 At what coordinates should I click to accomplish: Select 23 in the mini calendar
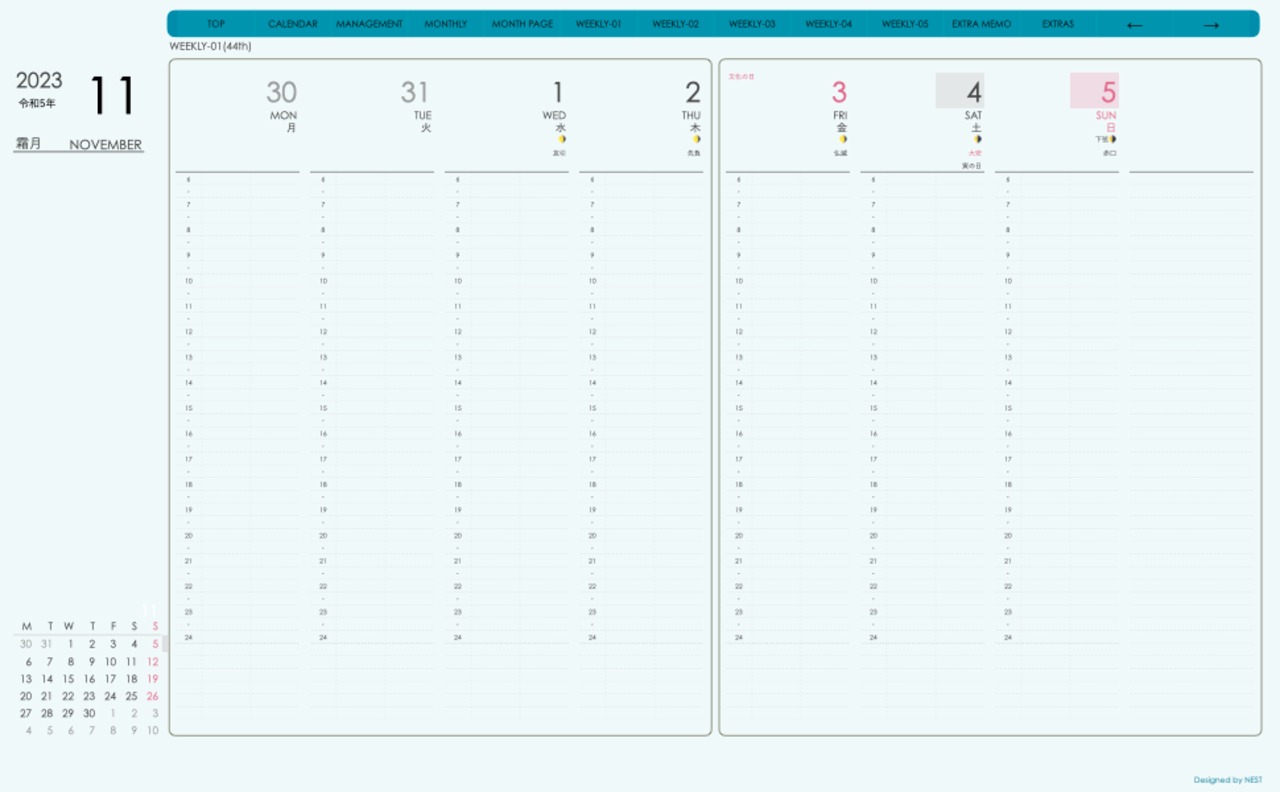[89, 696]
